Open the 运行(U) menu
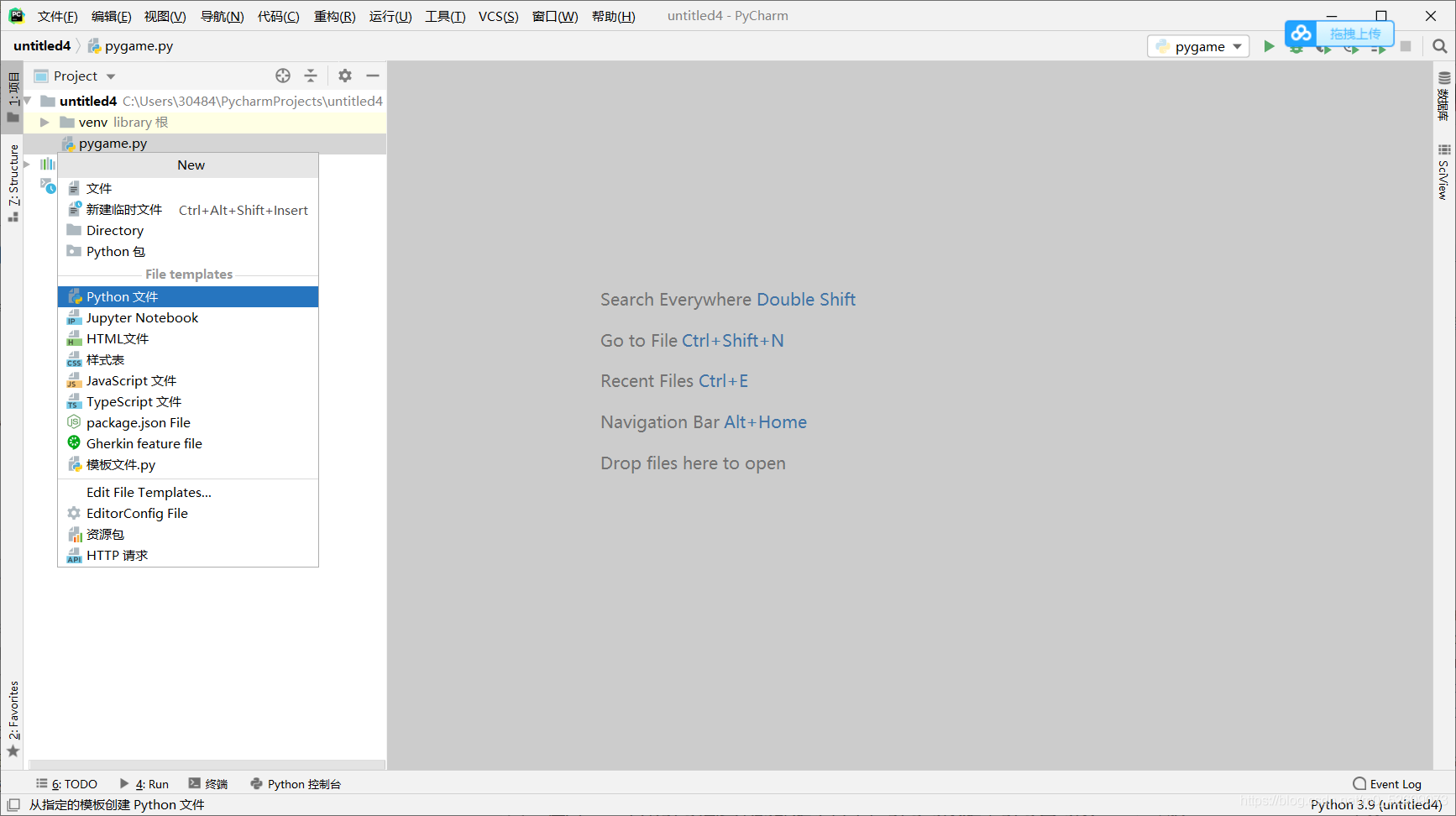1456x816 pixels. click(x=390, y=16)
